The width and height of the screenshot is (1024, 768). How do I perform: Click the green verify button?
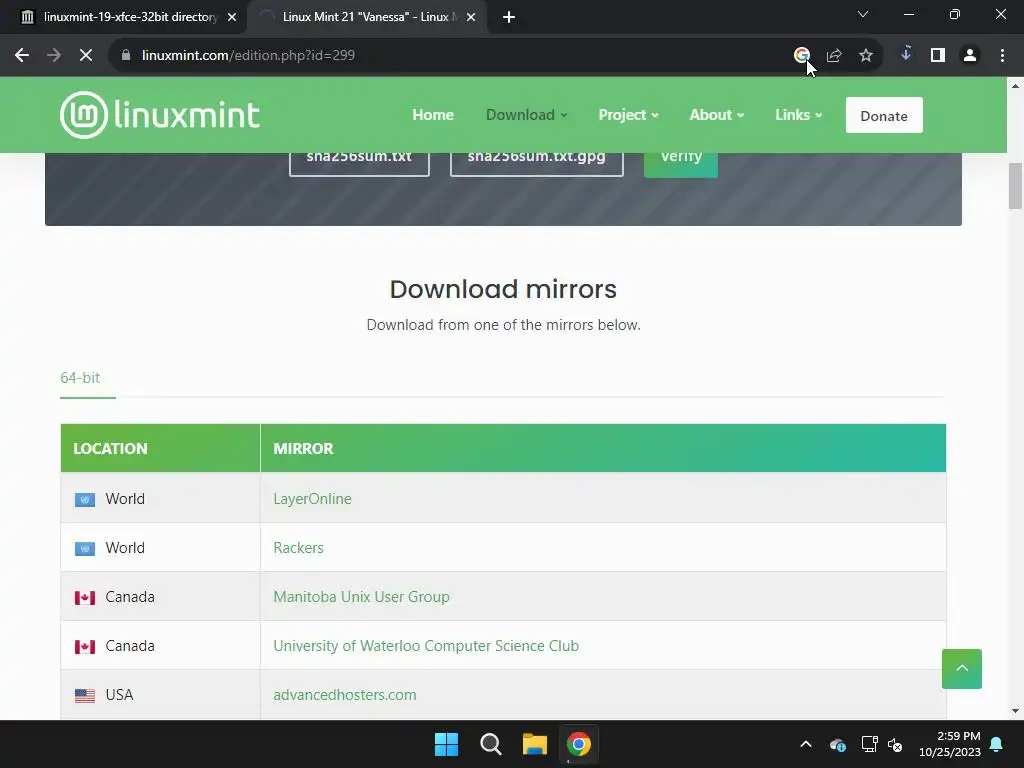coord(680,165)
